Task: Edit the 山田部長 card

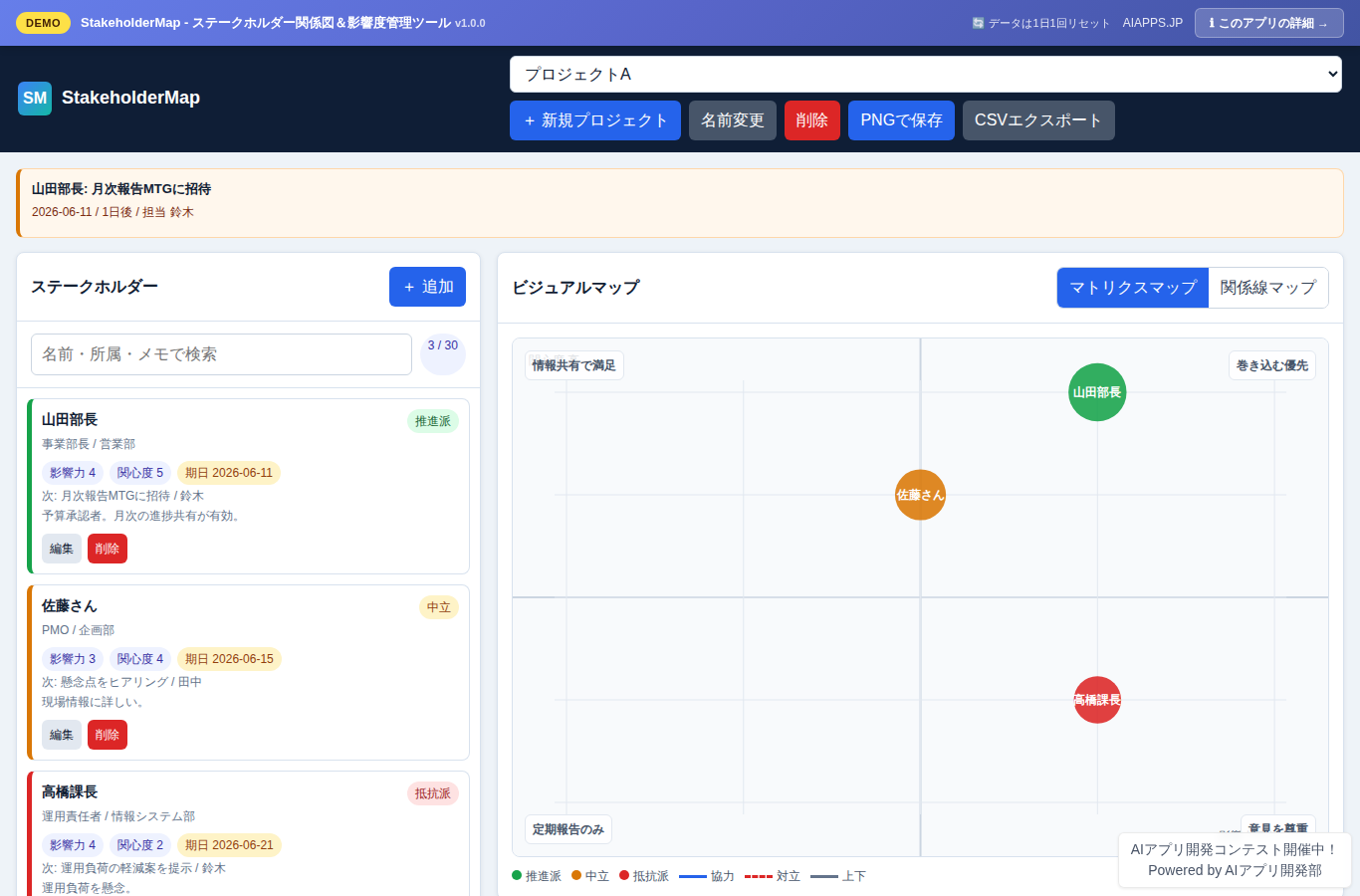Action: tap(62, 549)
